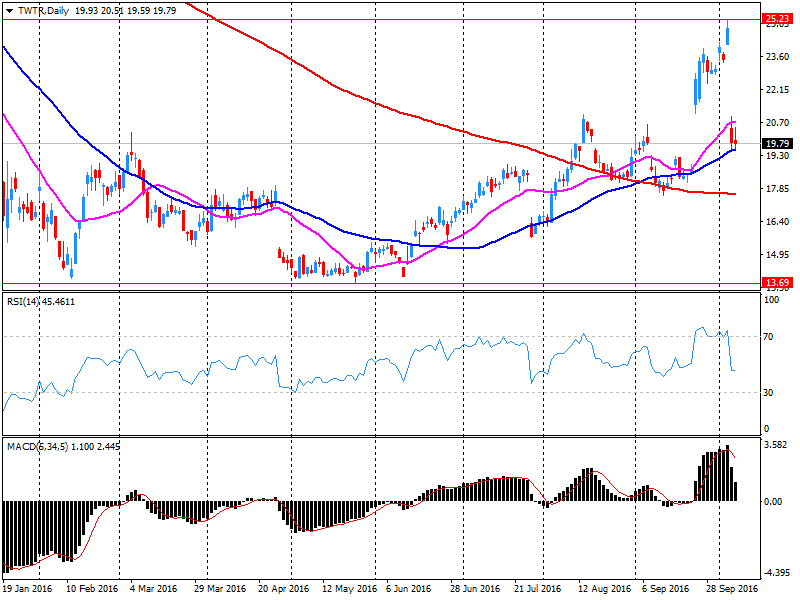Click the dropdown triangle beside TWTR,Daily

click(9, 11)
